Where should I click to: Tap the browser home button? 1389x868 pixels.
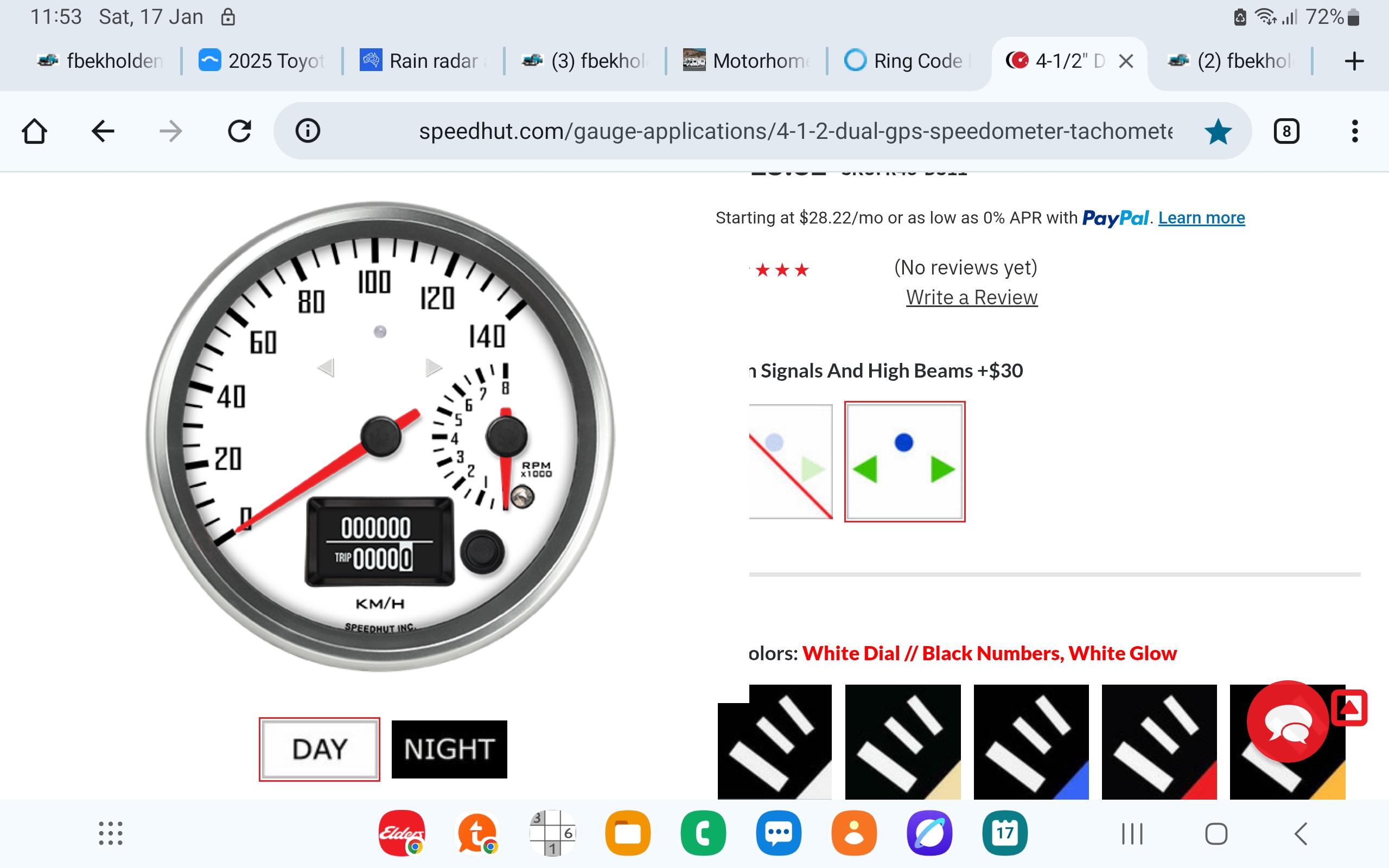click(x=34, y=131)
